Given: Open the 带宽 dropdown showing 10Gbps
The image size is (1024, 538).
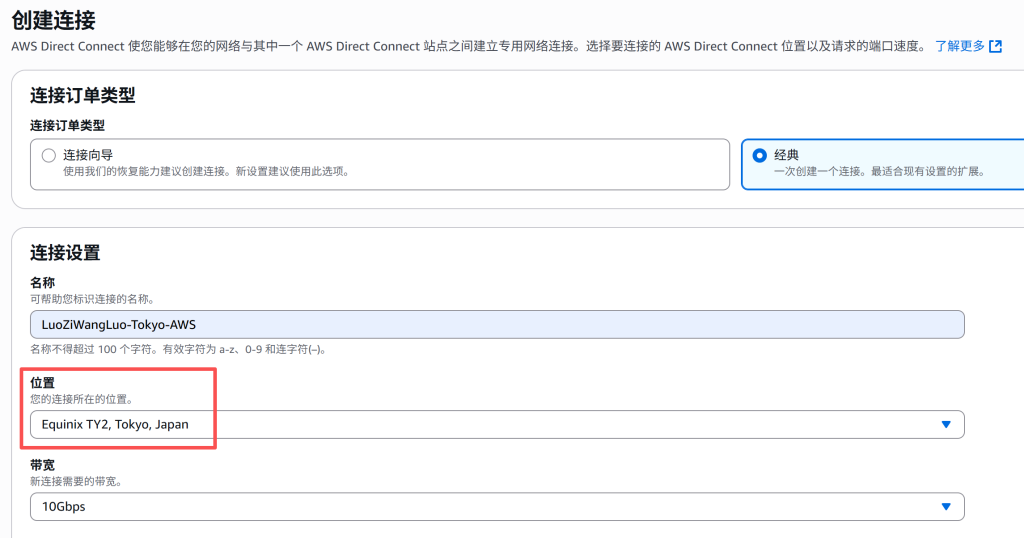Looking at the screenshot, I should coord(496,507).
